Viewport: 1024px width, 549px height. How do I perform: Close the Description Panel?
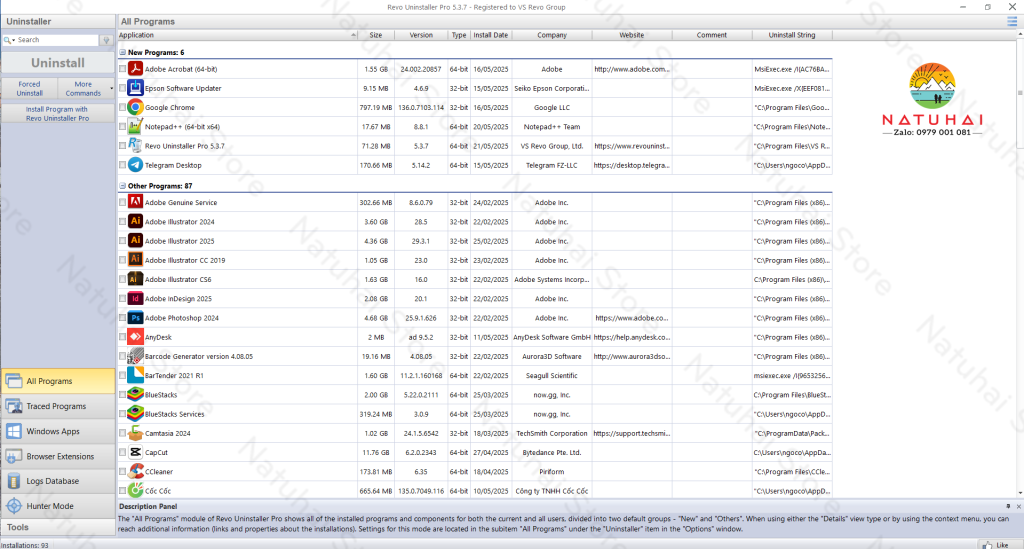point(1018,506)
